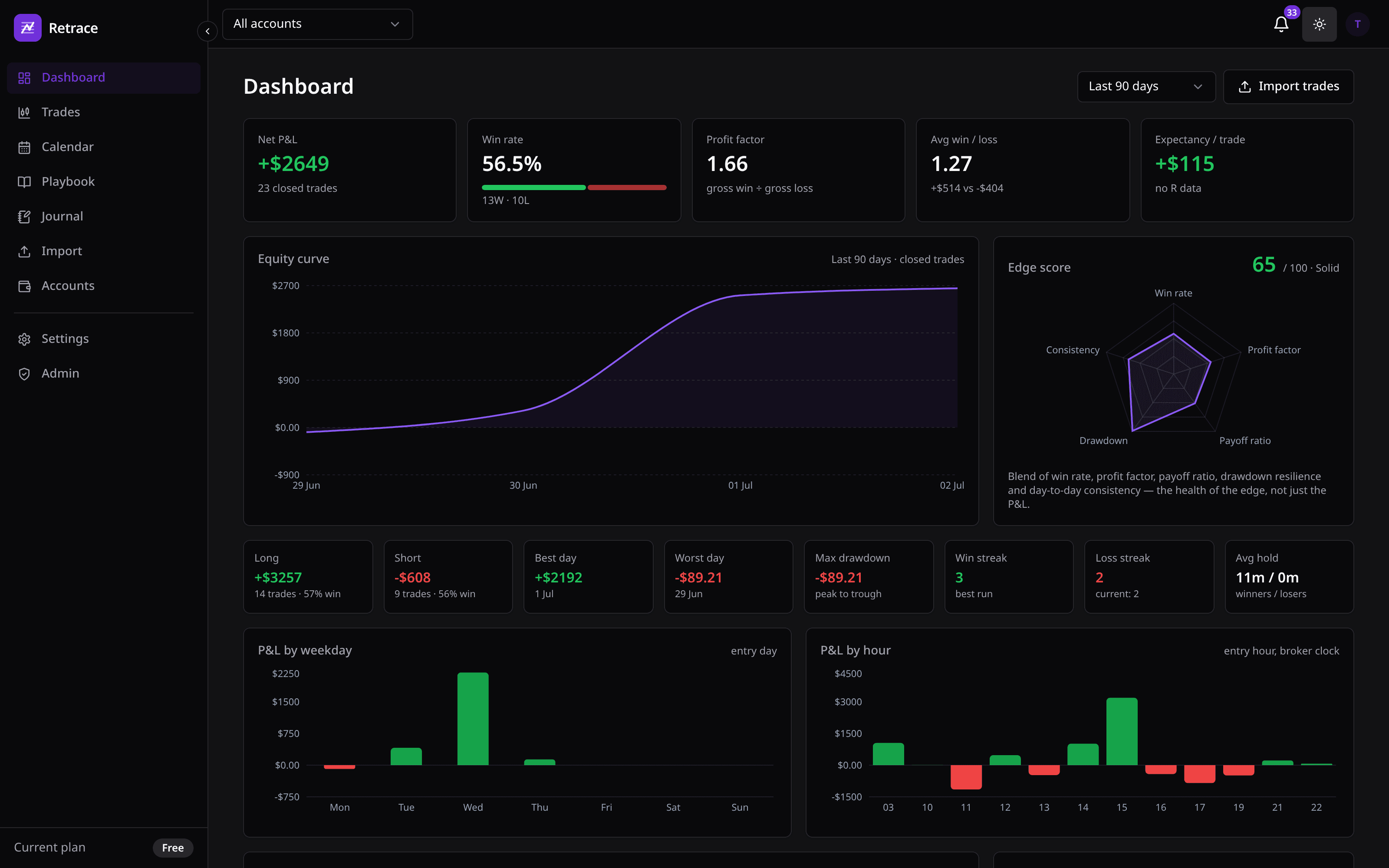1389x868 pixels.
Task: Go to the Dashboard menu item
Action: click(x=103, y=78)
